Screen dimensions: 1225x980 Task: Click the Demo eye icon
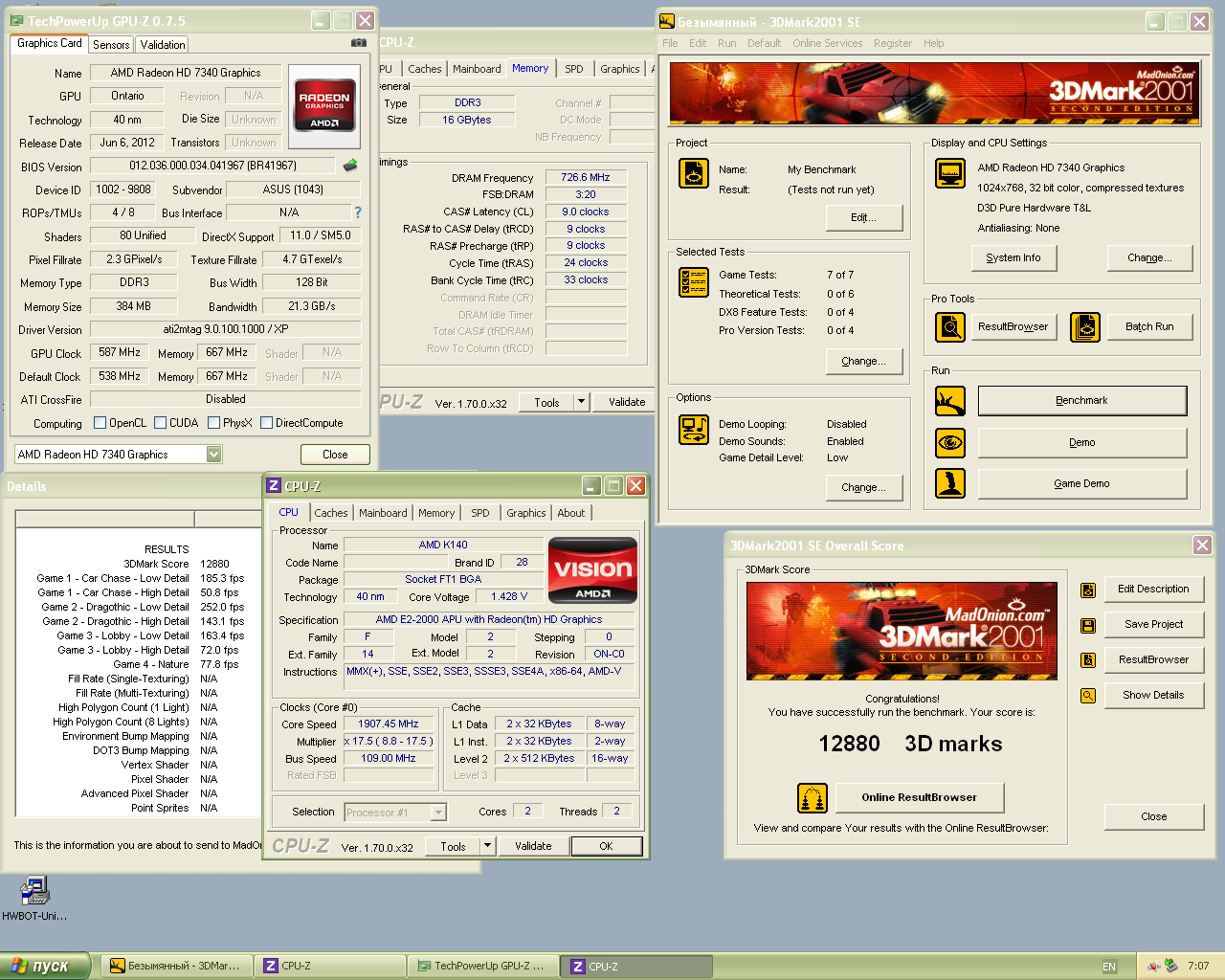[x=950, y=443]
